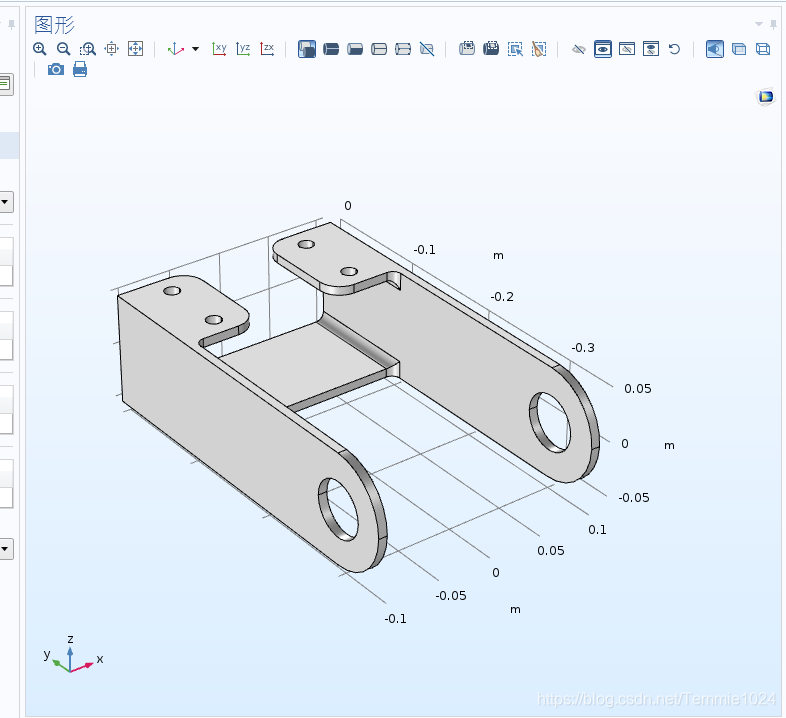Click the 图形 panel title
The height and width of the screenshot is (718, 786).
pos(54,24)
